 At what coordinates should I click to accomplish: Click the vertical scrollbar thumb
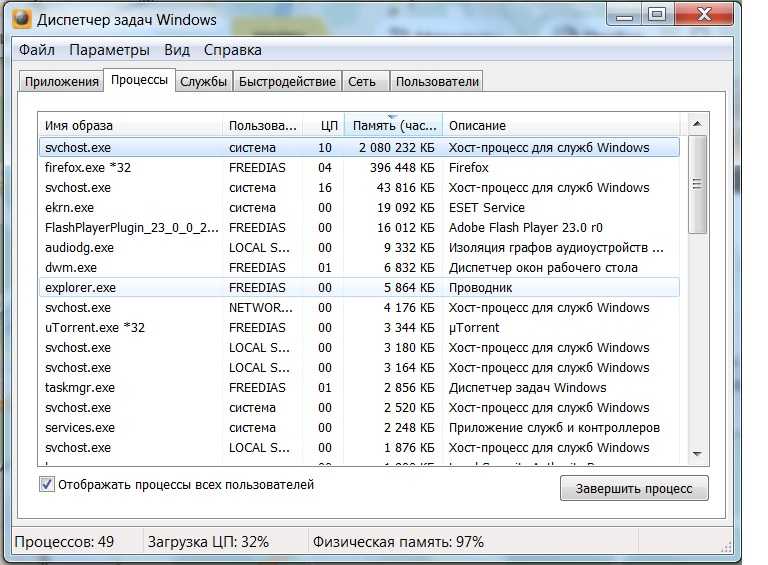[697, 185]
